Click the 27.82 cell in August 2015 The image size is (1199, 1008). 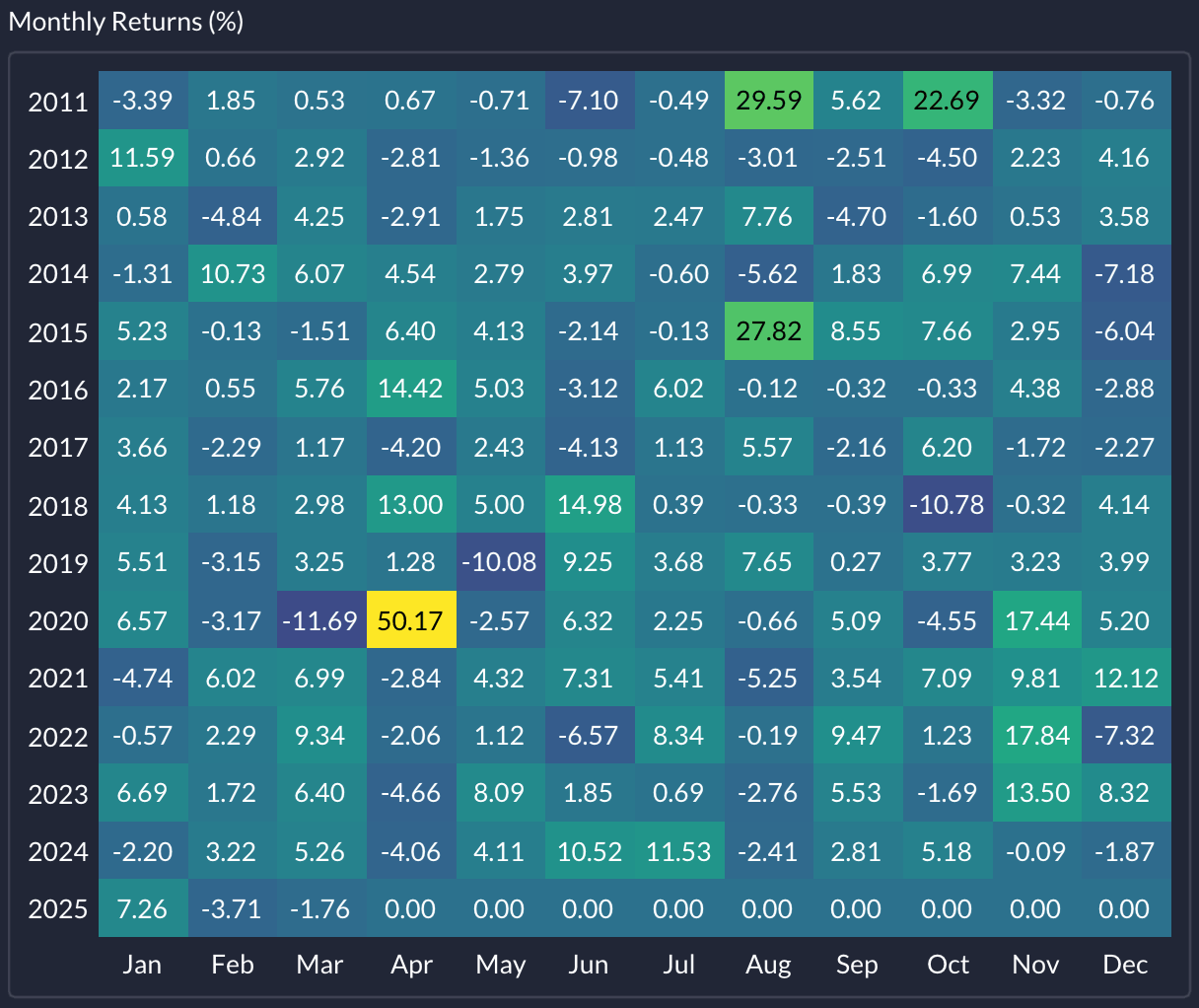click(768, 331)
